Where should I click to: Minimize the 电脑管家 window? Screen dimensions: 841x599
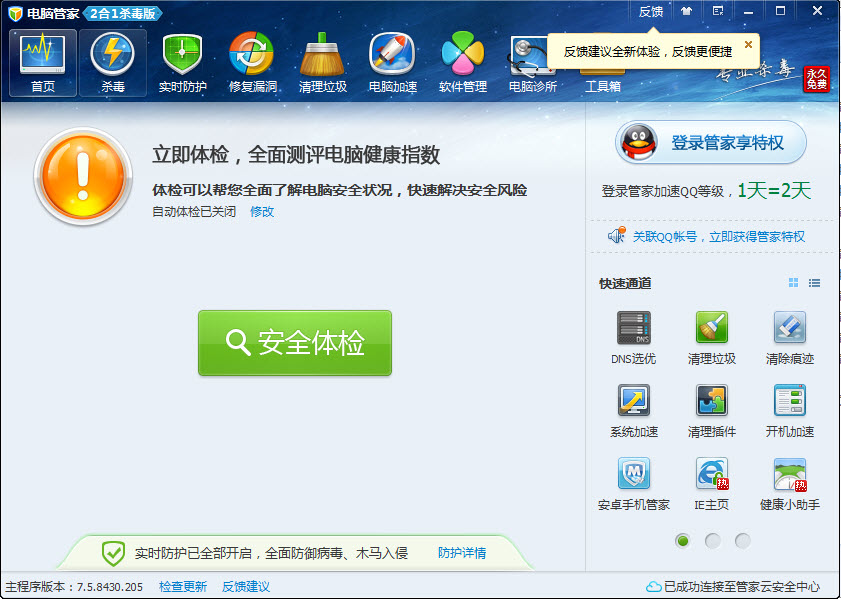pos(748,11)
